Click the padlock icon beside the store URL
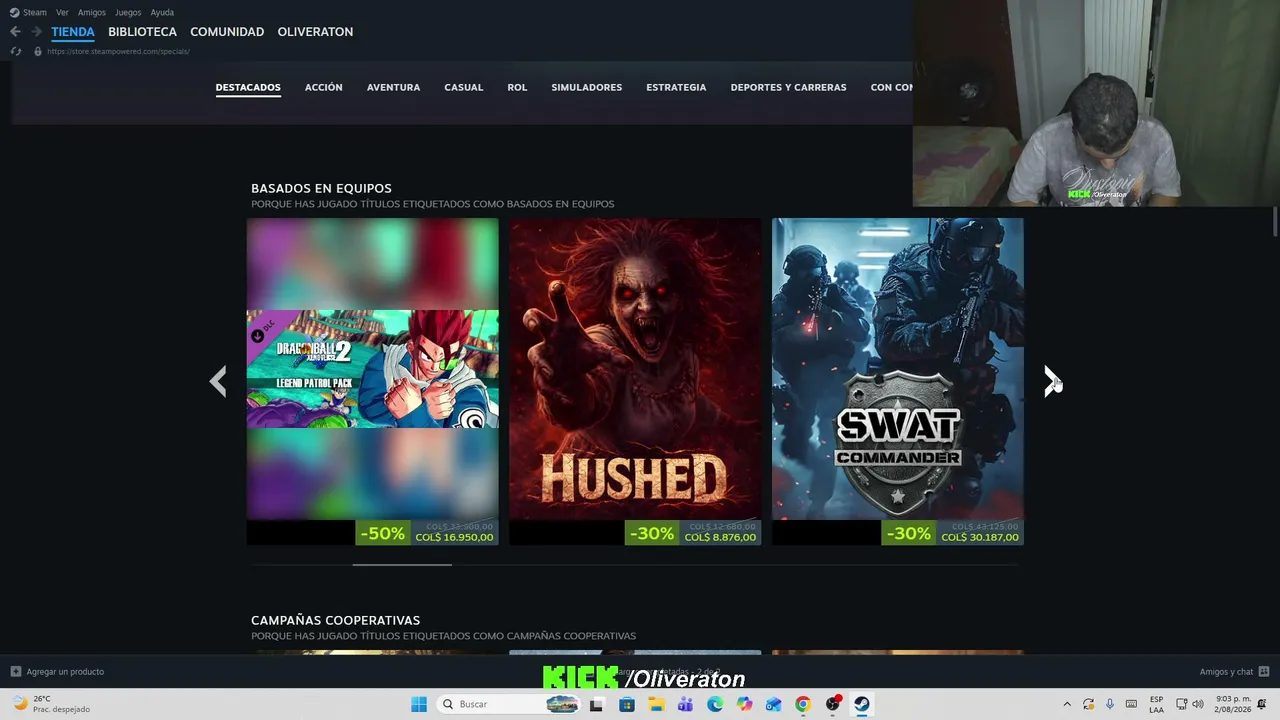 [38, 51]
